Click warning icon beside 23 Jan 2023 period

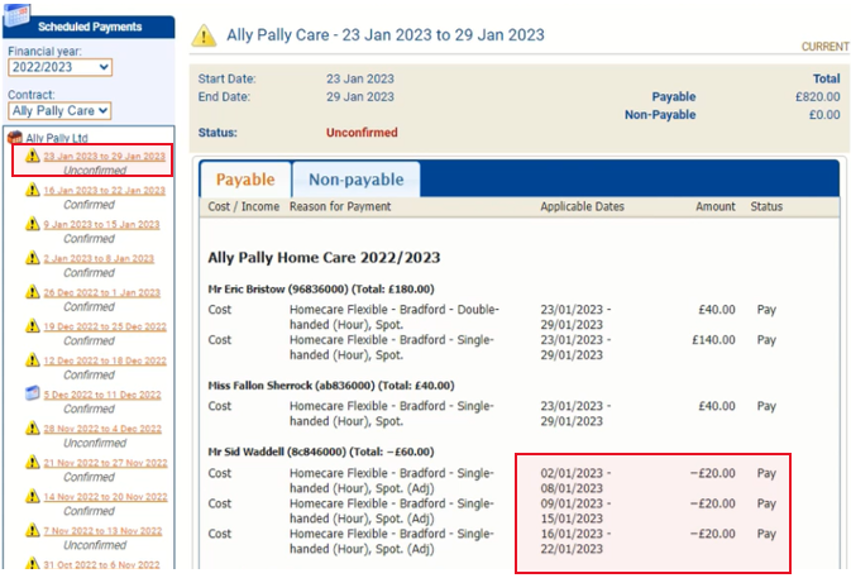pyautogui.click(x=33, y=156)
